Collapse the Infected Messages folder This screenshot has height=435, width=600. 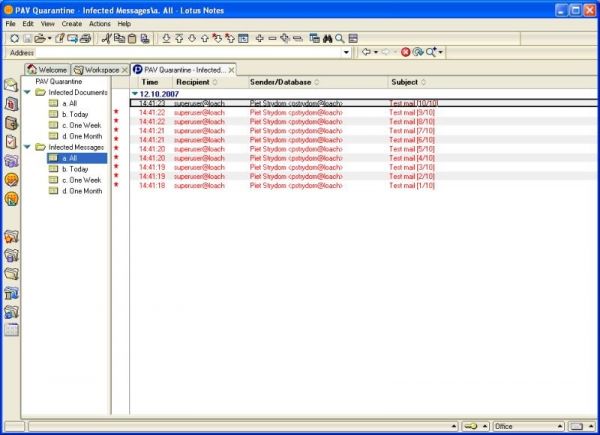tap(28, 147)
